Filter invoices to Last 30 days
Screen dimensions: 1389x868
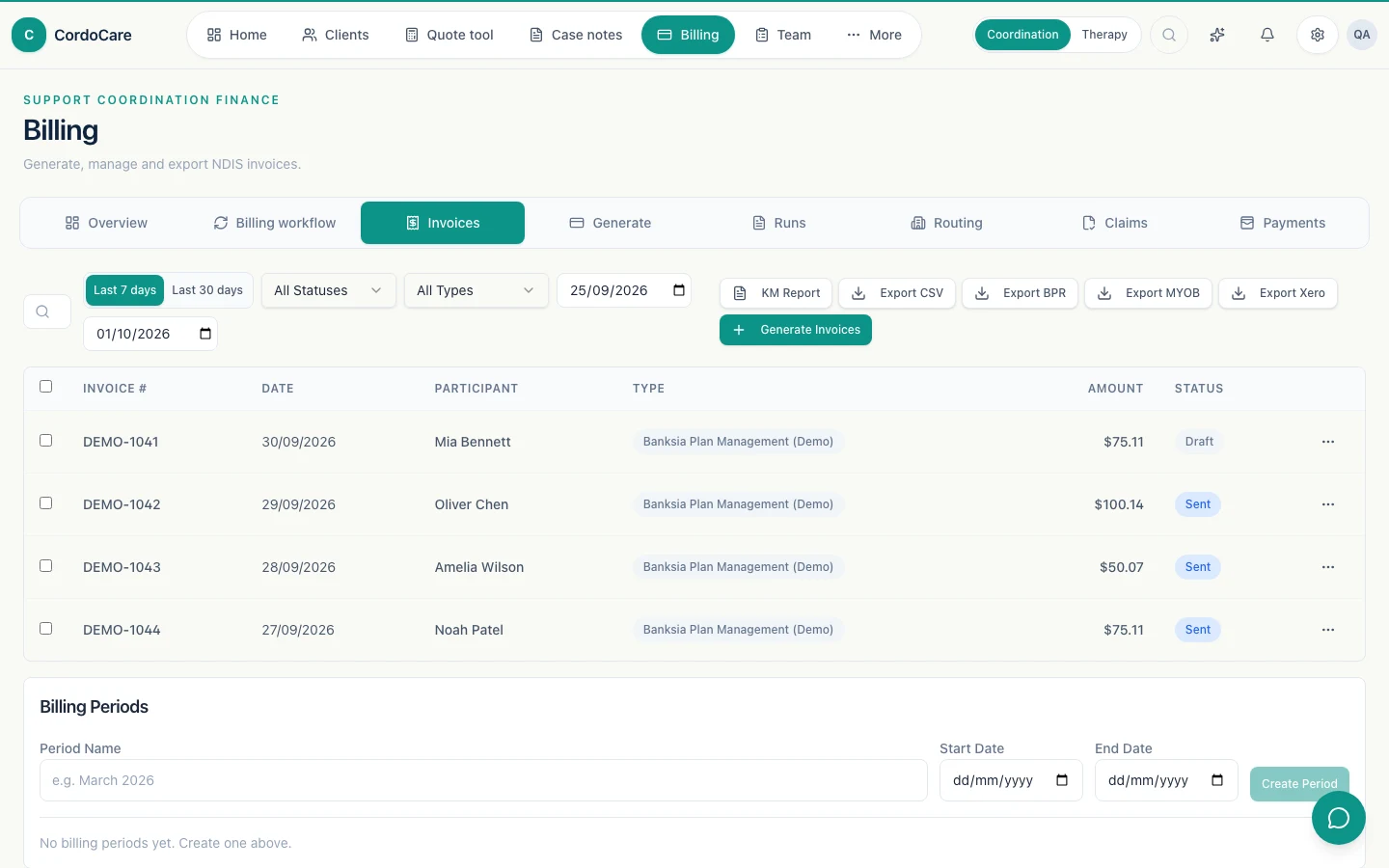[207, 290]
